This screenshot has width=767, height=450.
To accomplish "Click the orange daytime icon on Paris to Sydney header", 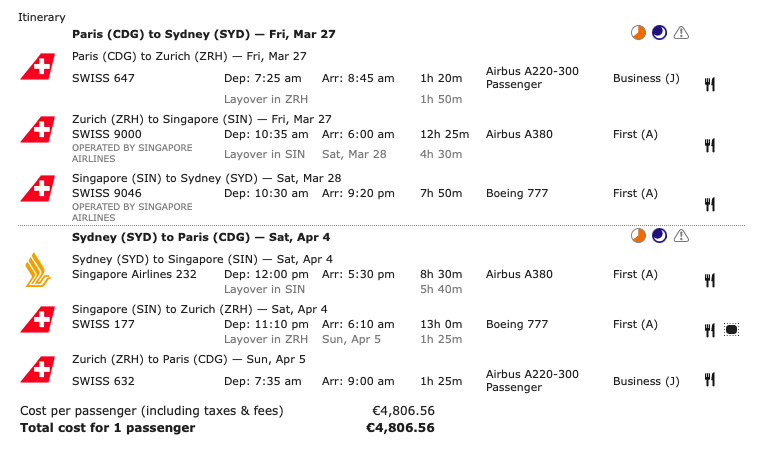I will click(x=638, y=34).
